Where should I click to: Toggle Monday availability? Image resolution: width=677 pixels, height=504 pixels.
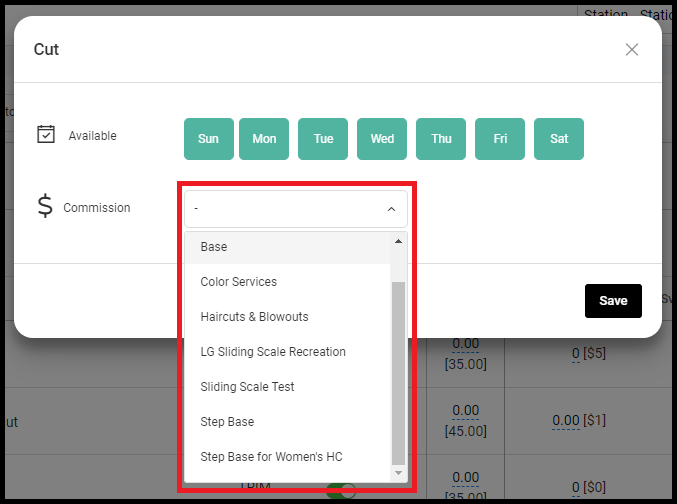pyautogui.click(x=264, y=139)
